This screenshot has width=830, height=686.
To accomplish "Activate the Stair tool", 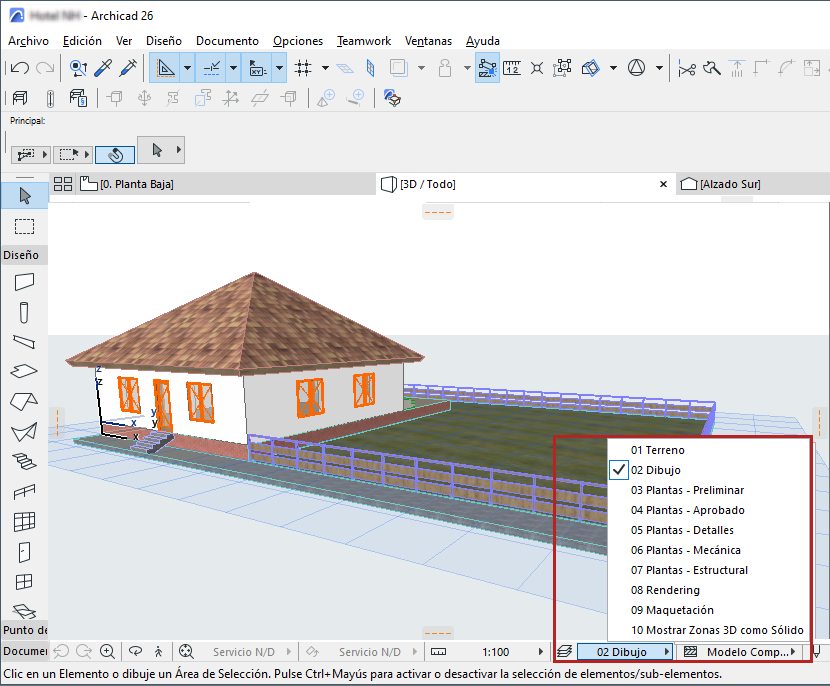I will [25, 462].
